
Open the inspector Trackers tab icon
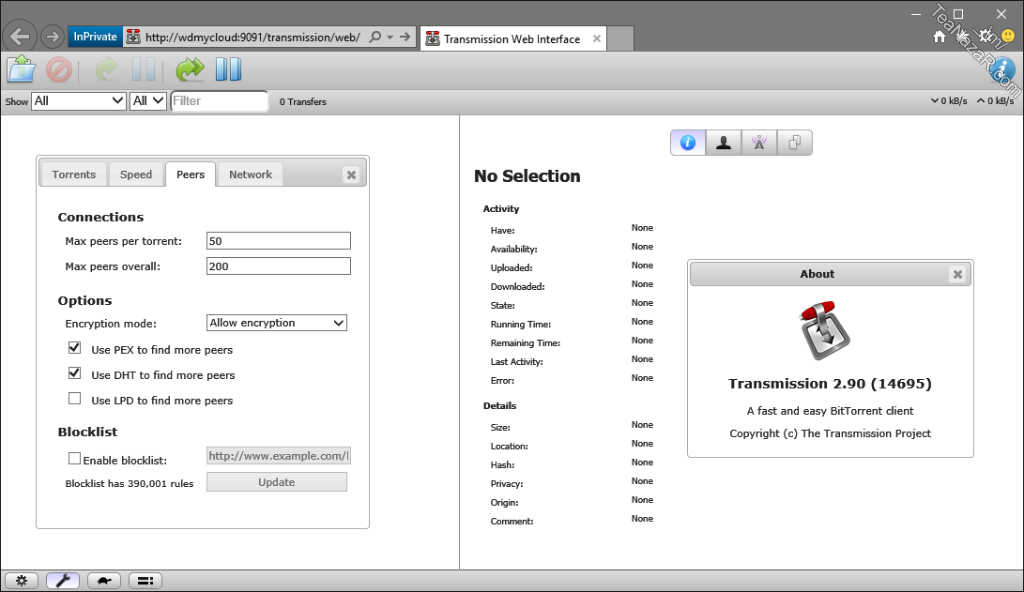759,142
